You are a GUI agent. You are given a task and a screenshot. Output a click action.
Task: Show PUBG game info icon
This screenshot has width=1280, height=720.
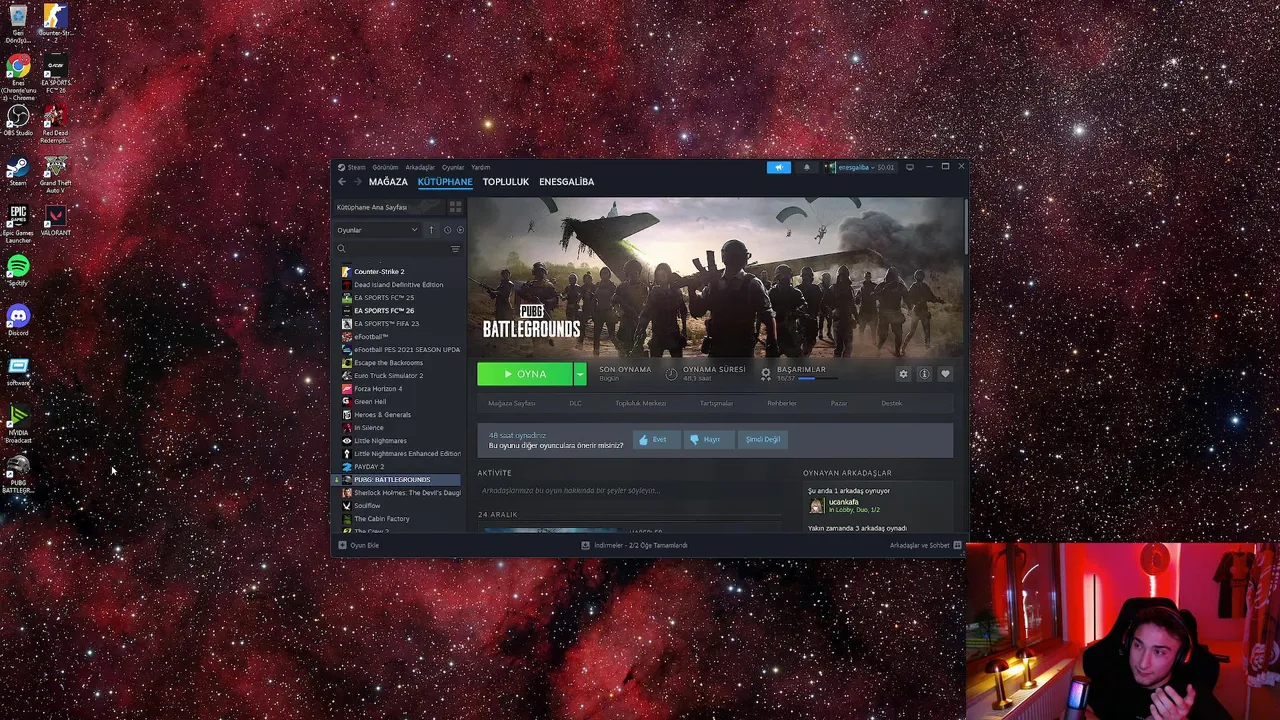point(924,374)
